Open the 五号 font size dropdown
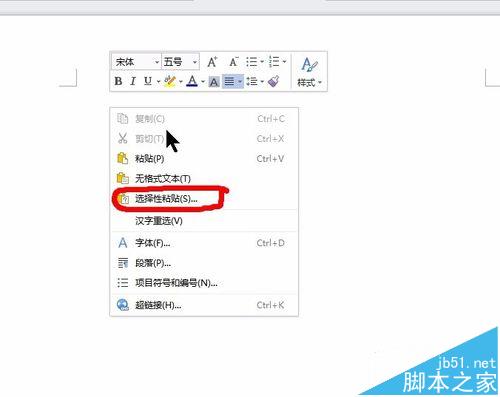 click(180, 62)
